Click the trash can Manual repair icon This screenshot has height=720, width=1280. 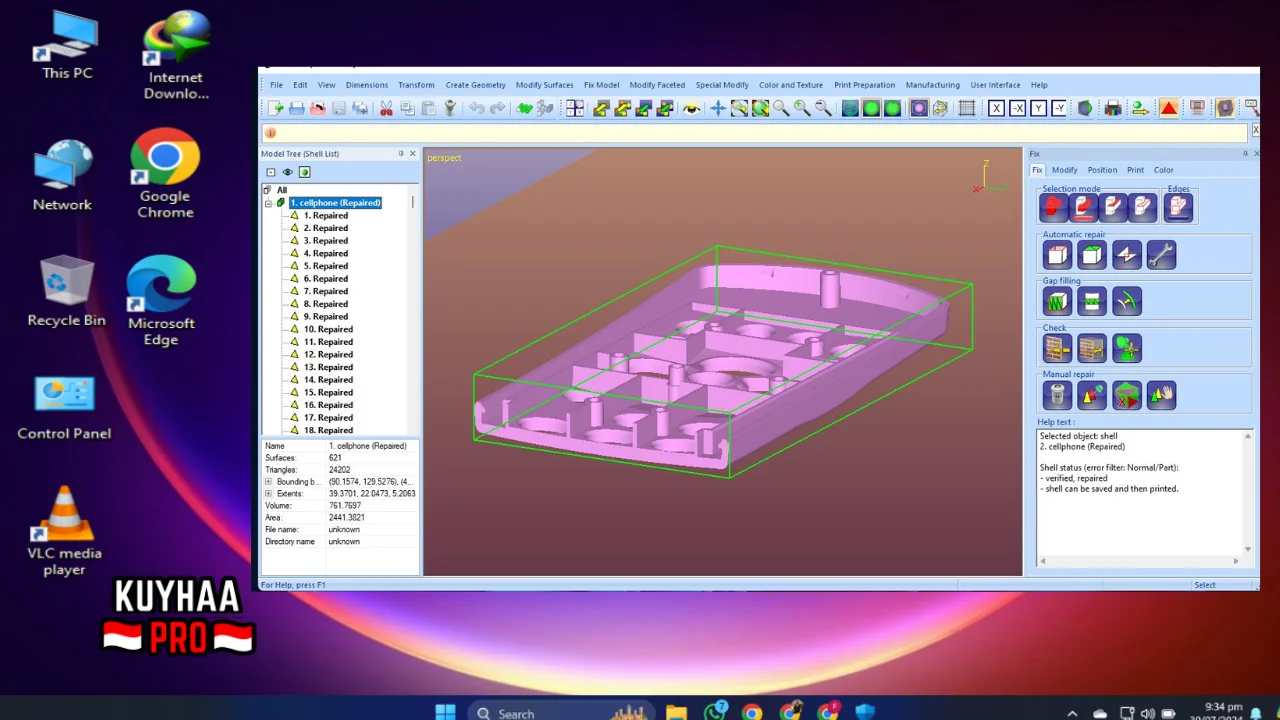(1057, 395)
